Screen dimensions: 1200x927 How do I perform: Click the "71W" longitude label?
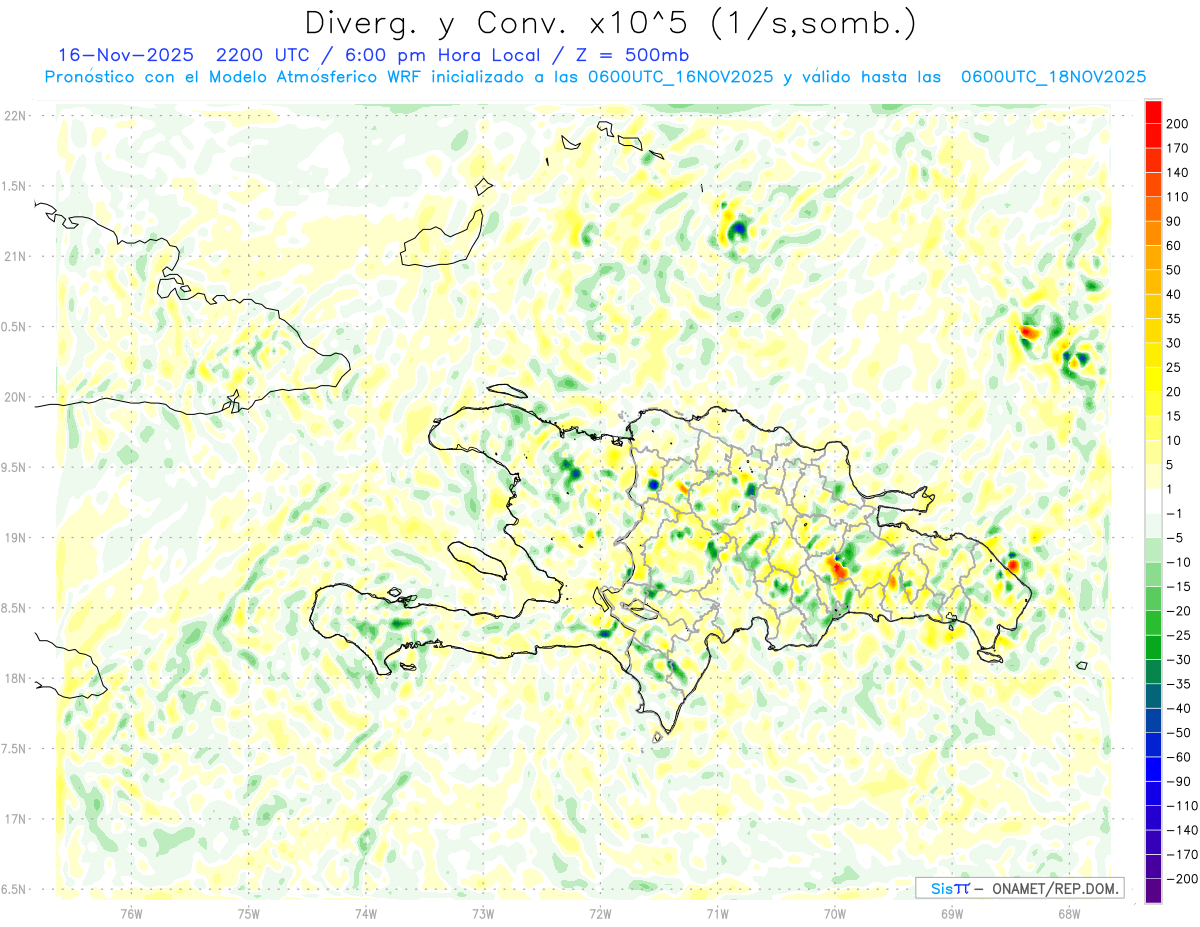717,912
